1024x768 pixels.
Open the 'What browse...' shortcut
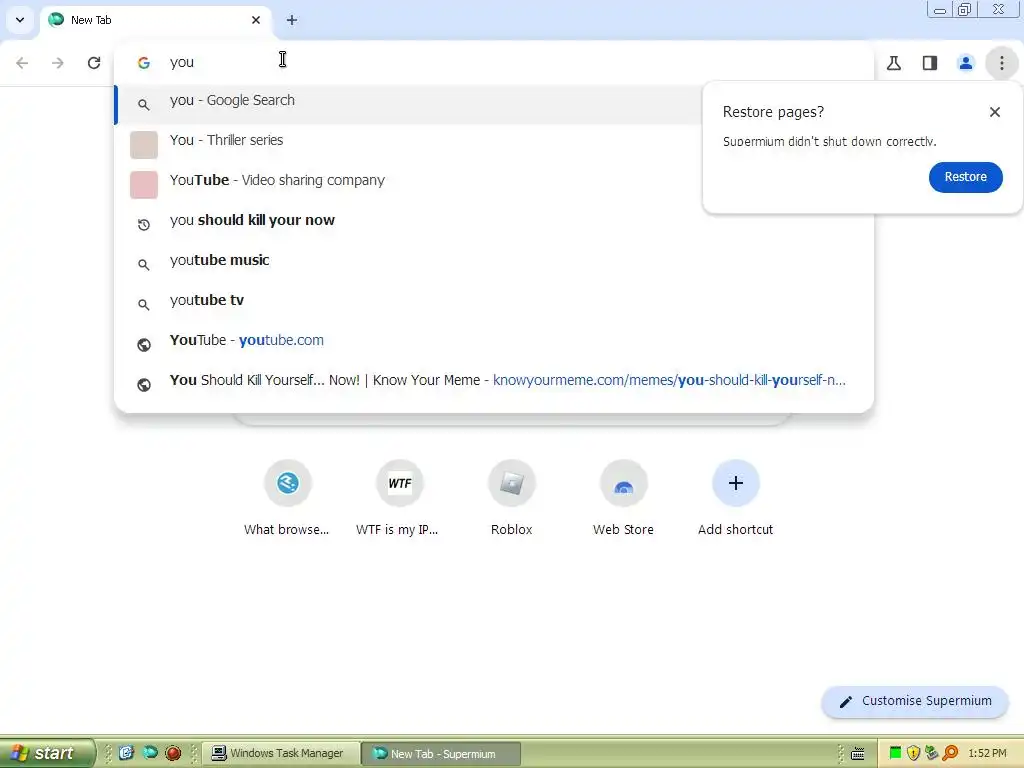click(x=287, y=500)
